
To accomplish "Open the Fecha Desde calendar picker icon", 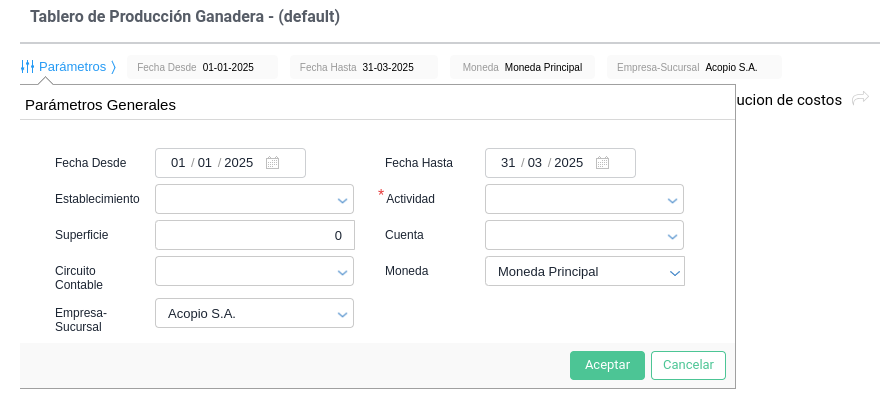I will click(x=272, y=163).
